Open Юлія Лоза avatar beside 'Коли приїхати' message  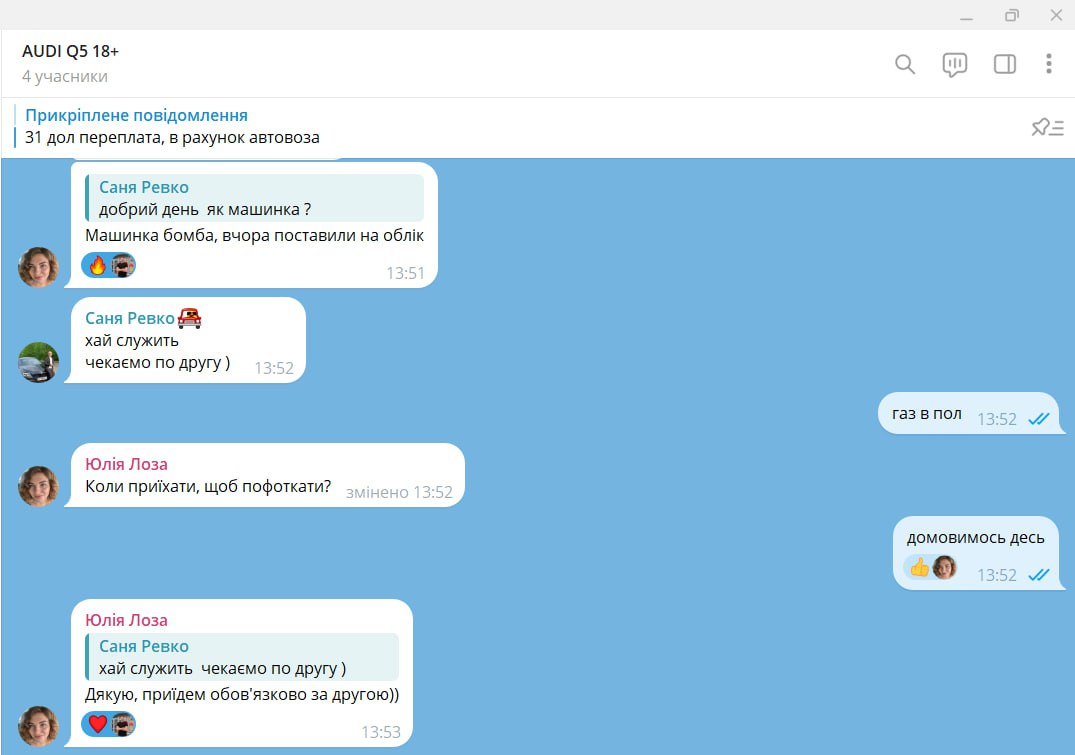coord(38,486)
